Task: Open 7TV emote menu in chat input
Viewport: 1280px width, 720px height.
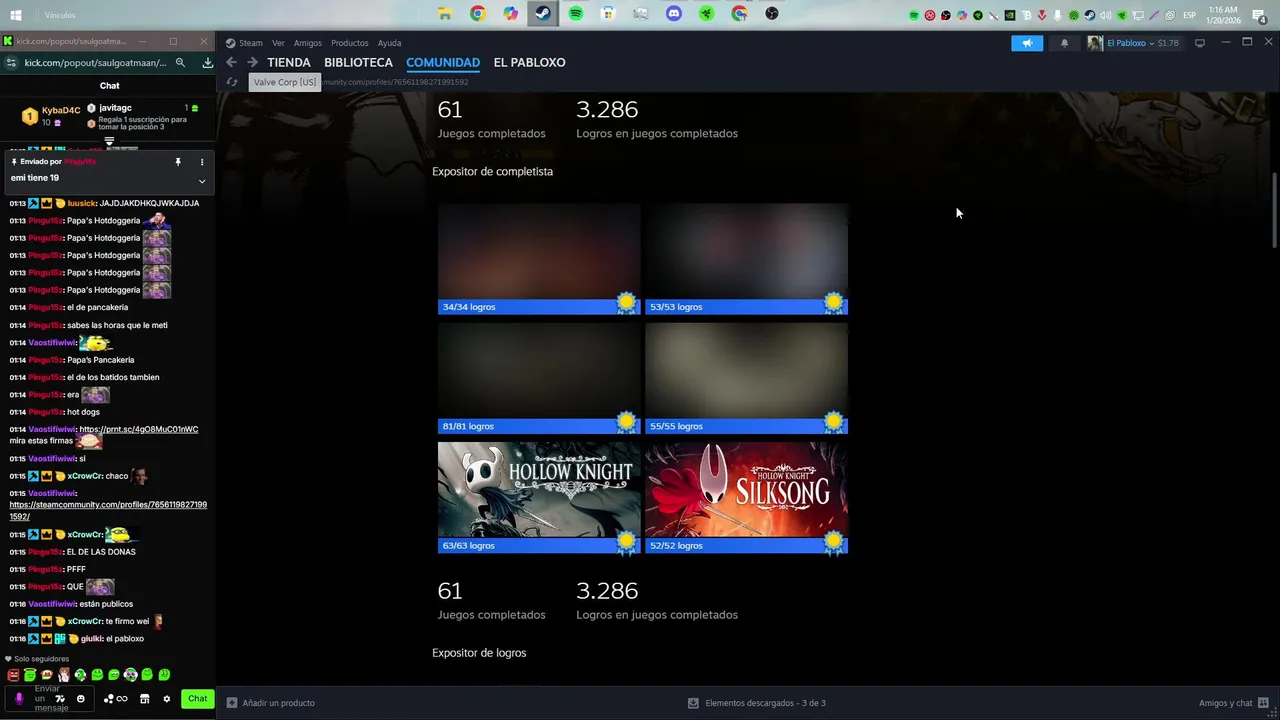Action: 60,699
